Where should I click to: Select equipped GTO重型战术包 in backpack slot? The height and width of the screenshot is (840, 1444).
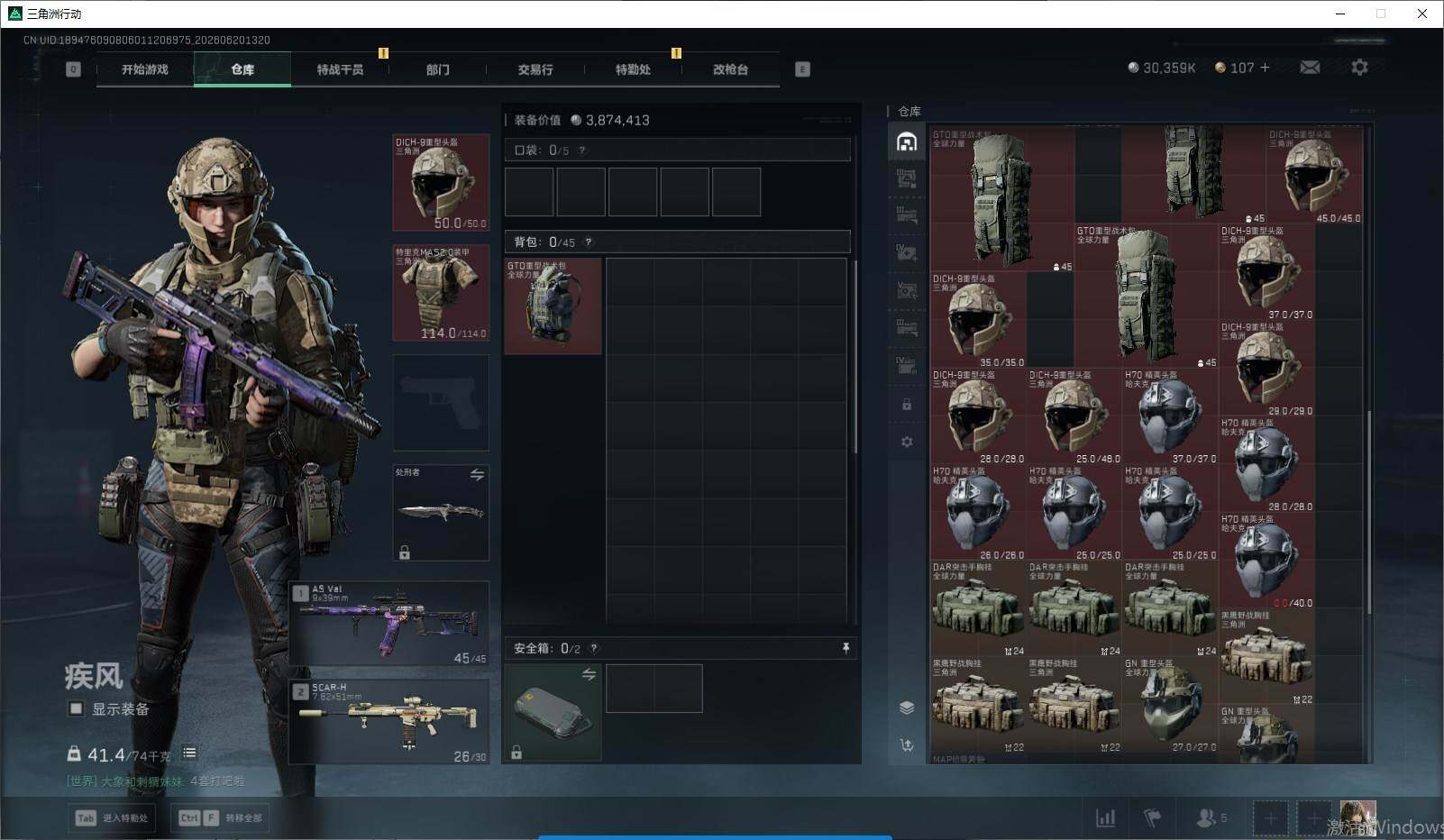tap(553, 306)
